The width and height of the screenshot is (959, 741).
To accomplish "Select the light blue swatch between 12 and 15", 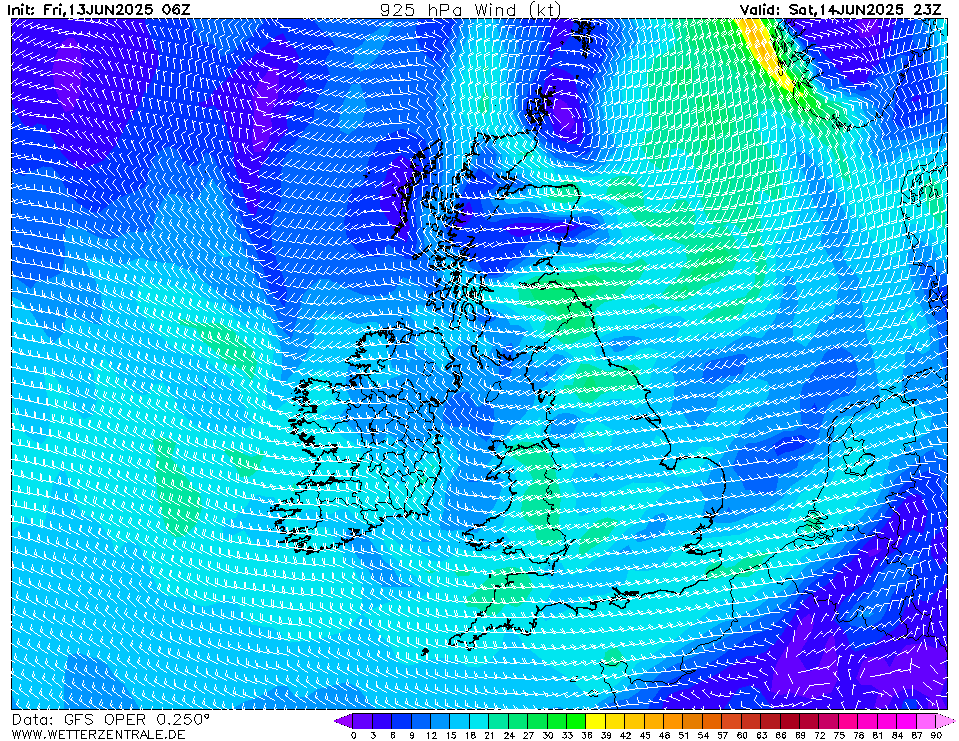I will pos(440,721).
